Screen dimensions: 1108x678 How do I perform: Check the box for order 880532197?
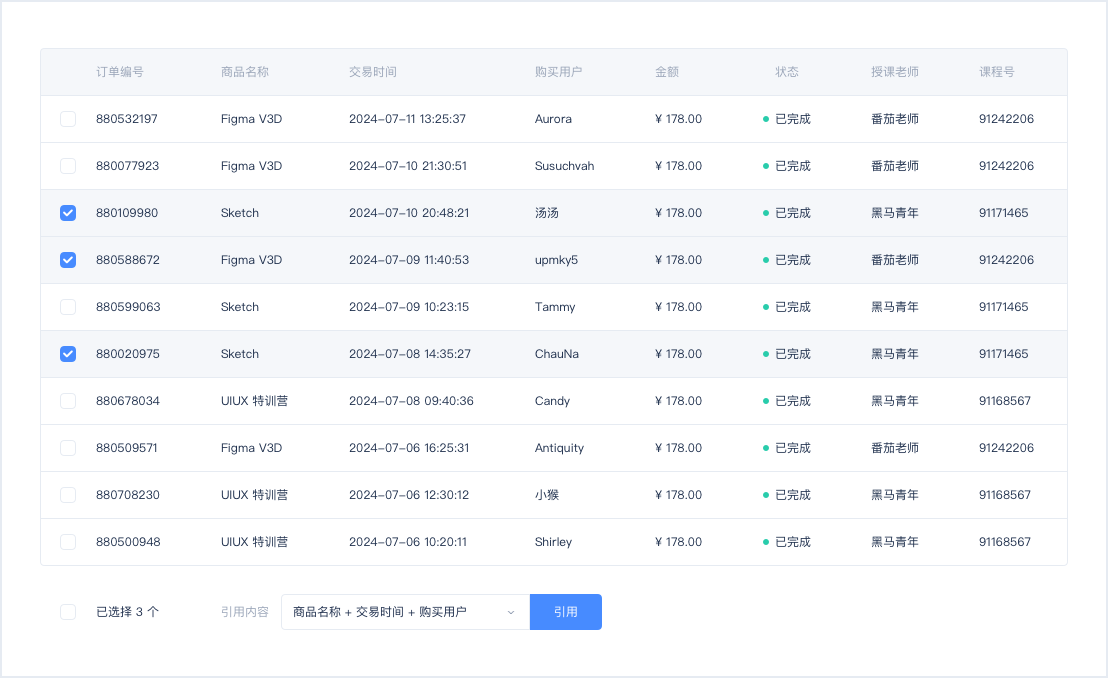click(x=68, y=119)
